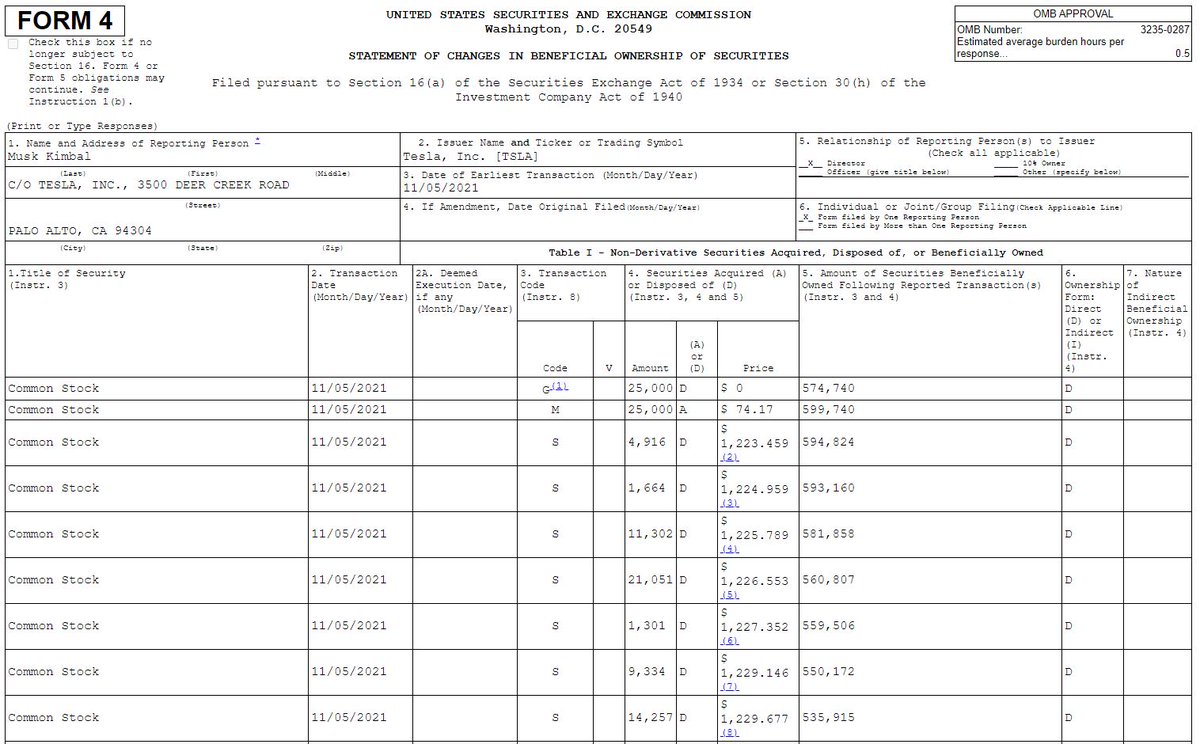Select the burden hours value 0.5

click(1183, 54)
